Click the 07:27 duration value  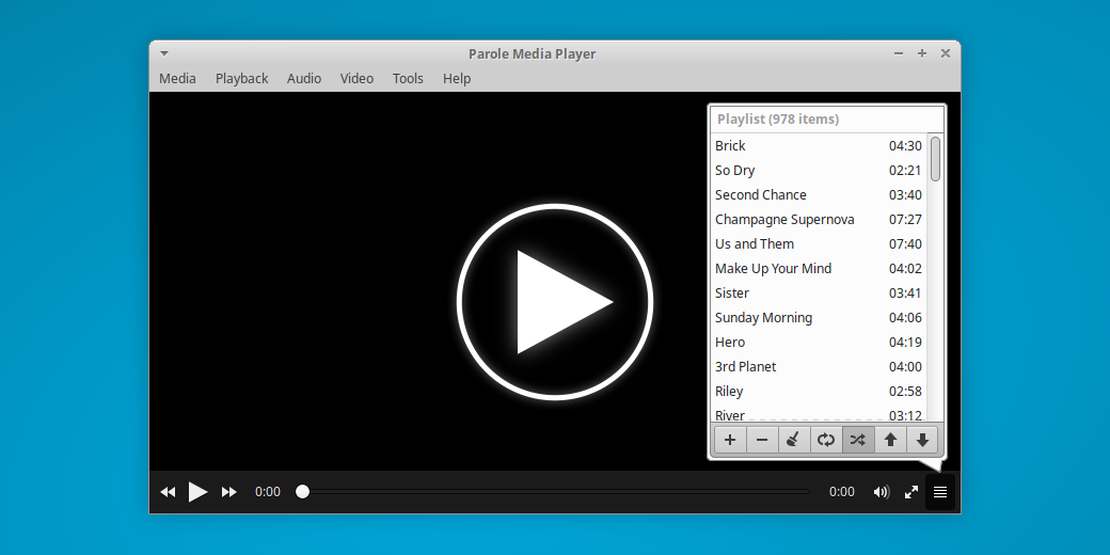[905, 219]
